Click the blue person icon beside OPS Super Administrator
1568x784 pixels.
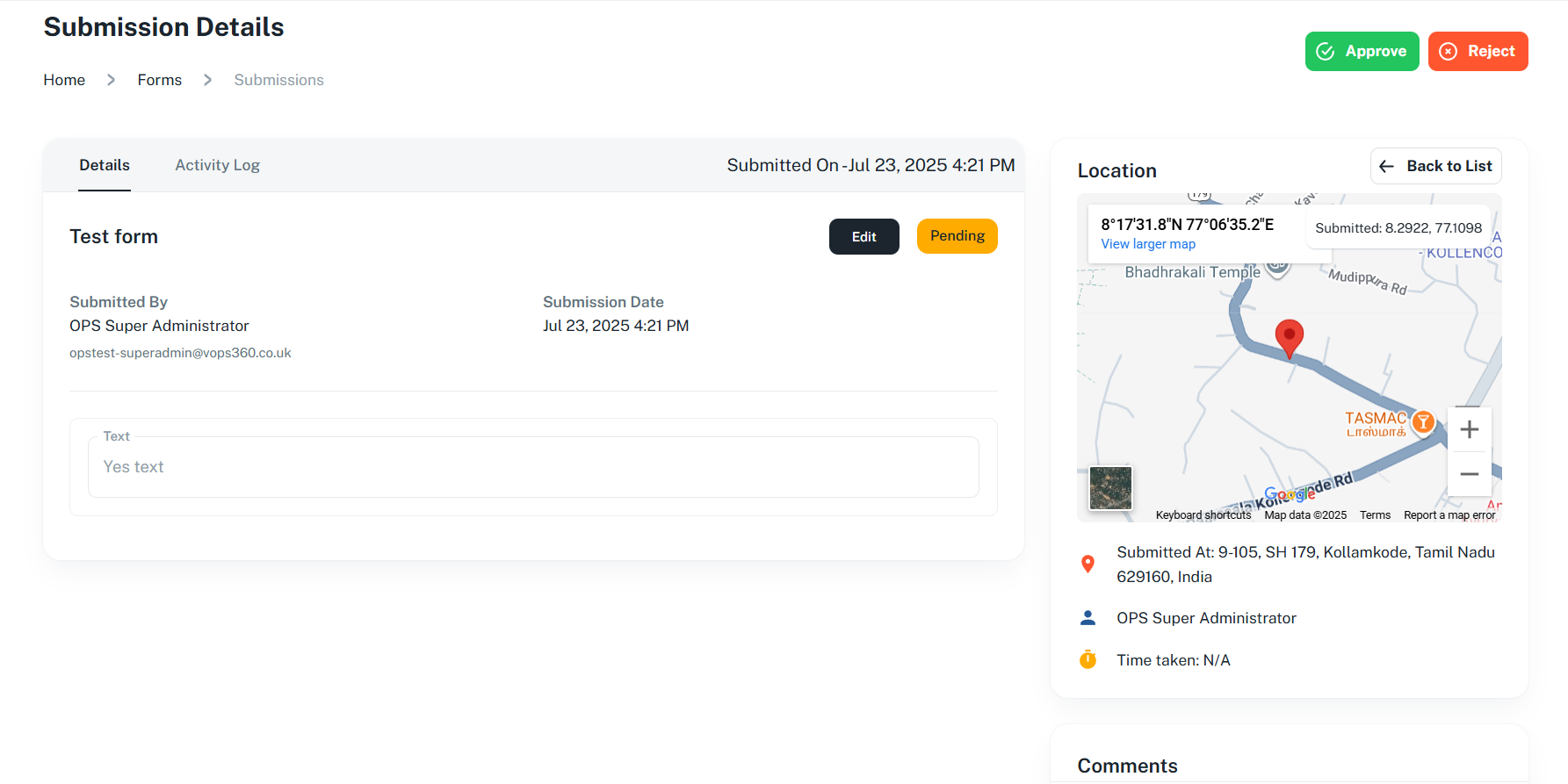[x=1087, y=618]
